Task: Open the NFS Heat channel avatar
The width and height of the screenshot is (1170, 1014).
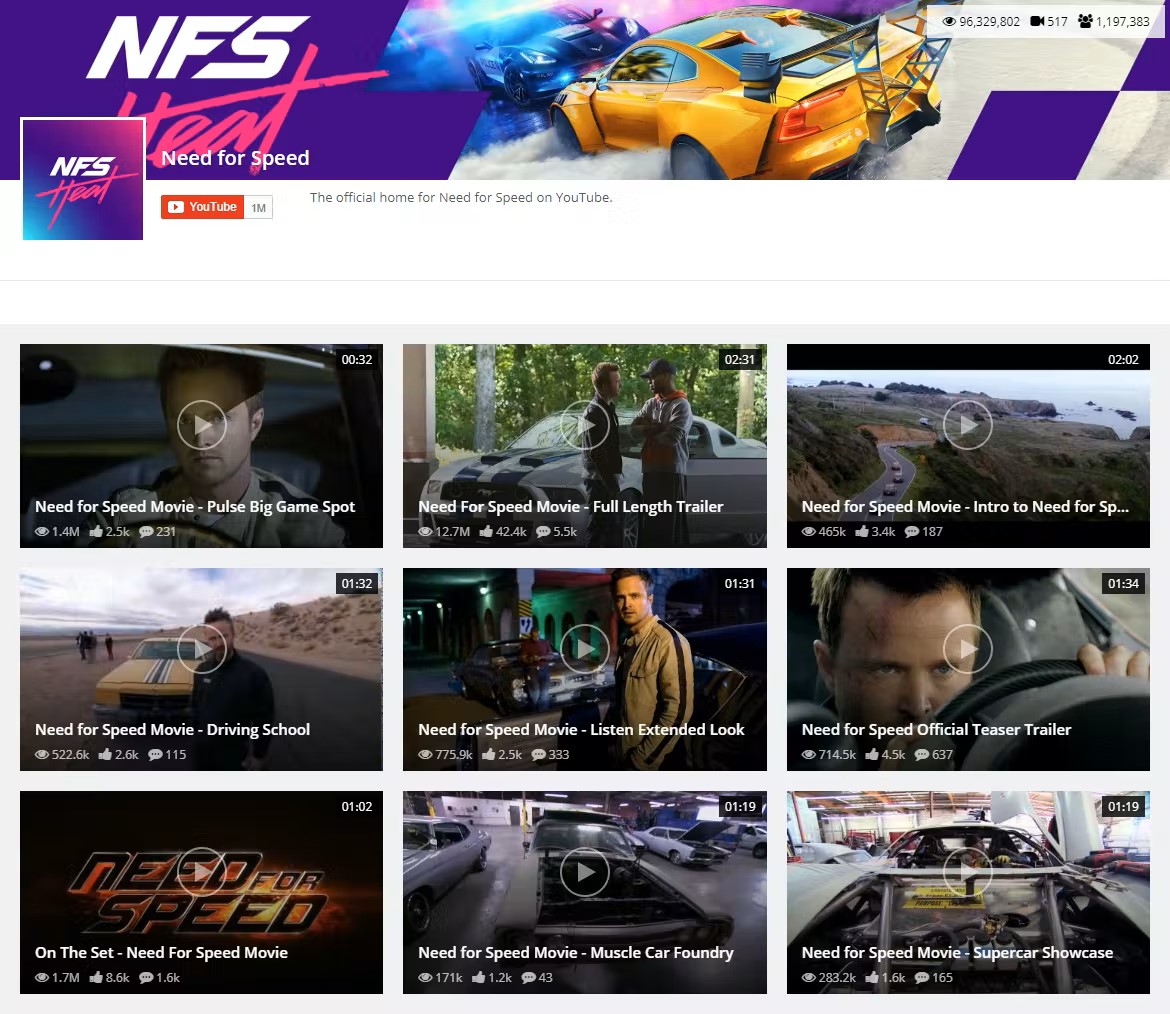Action: (x=83, y=179)
